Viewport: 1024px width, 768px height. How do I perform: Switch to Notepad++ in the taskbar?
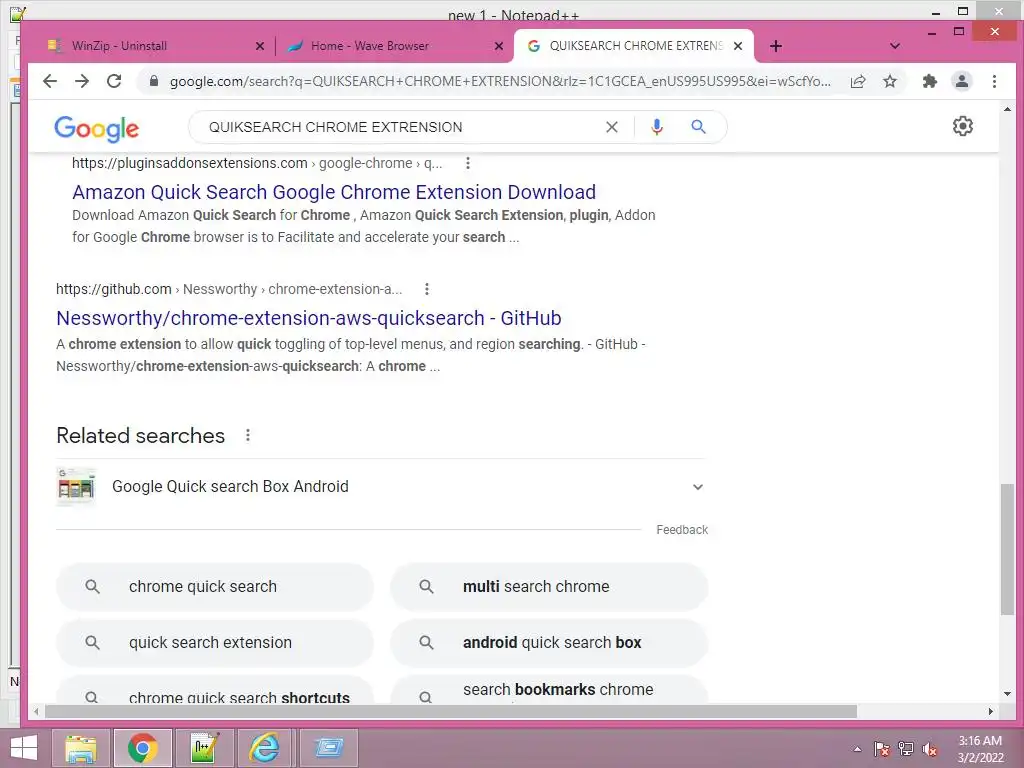tap(204, 748)
